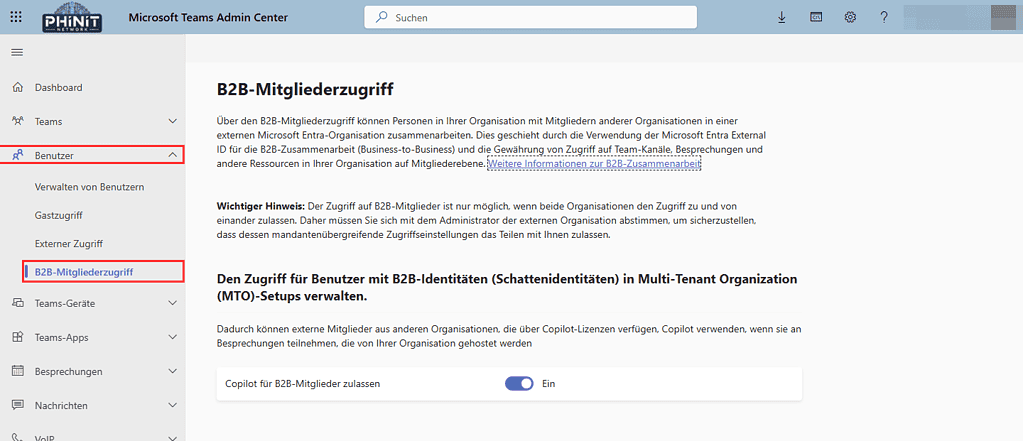The image size is (1023, 441).
Task: Click the download icon in header
Action: pyautogui.click(x=781, y=18)
